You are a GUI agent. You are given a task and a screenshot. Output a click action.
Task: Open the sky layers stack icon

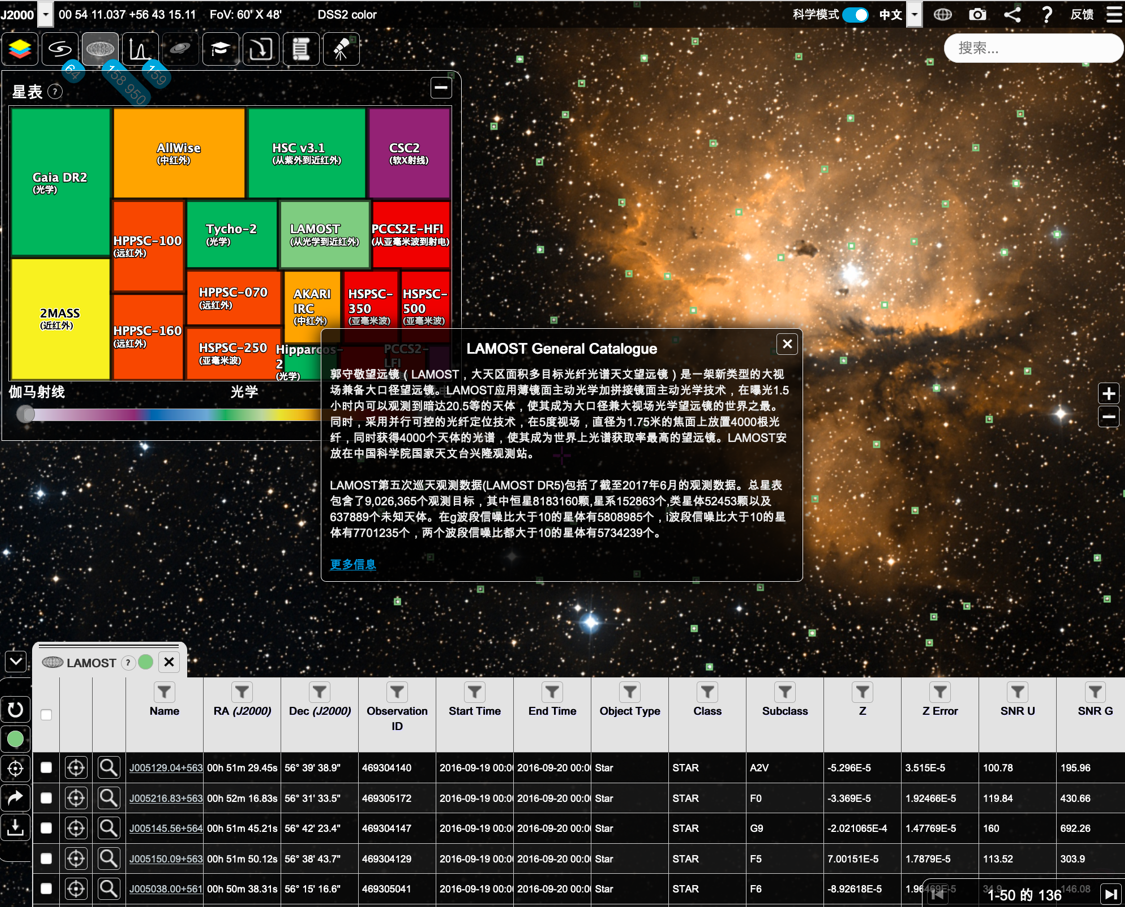click(21, 49)
